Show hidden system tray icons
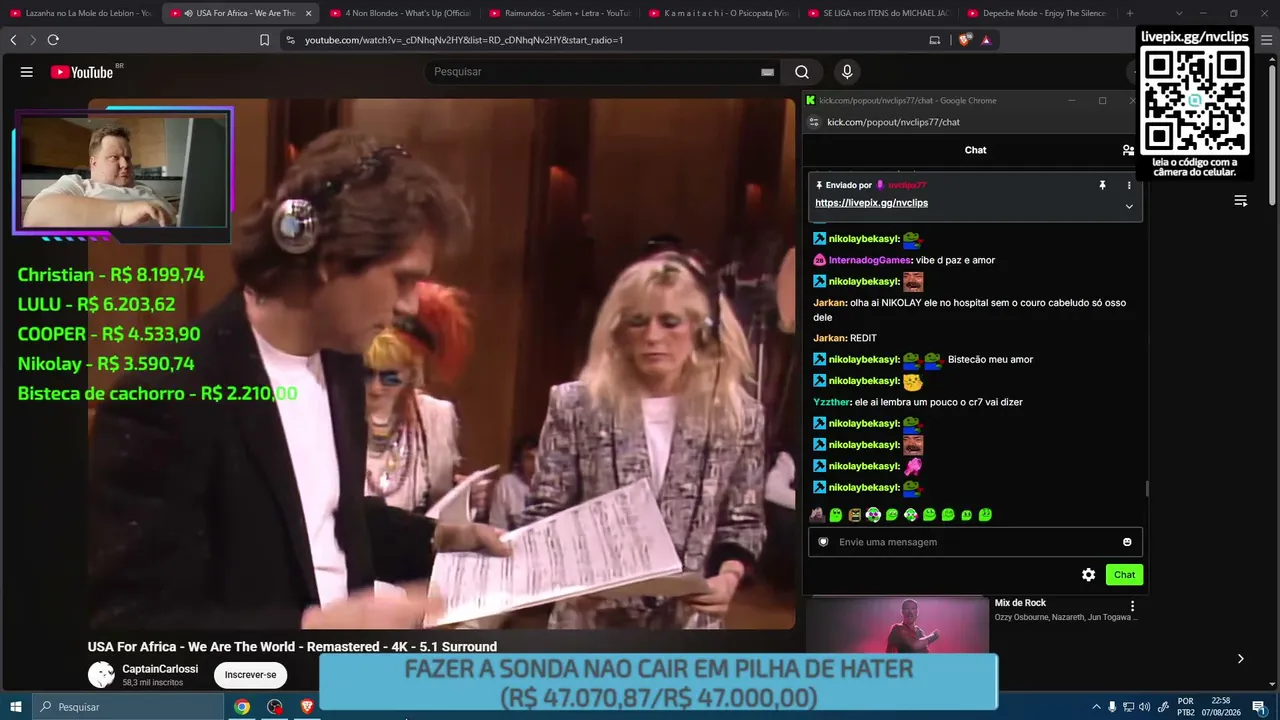1280x720 pixels. coord(1096,707)
